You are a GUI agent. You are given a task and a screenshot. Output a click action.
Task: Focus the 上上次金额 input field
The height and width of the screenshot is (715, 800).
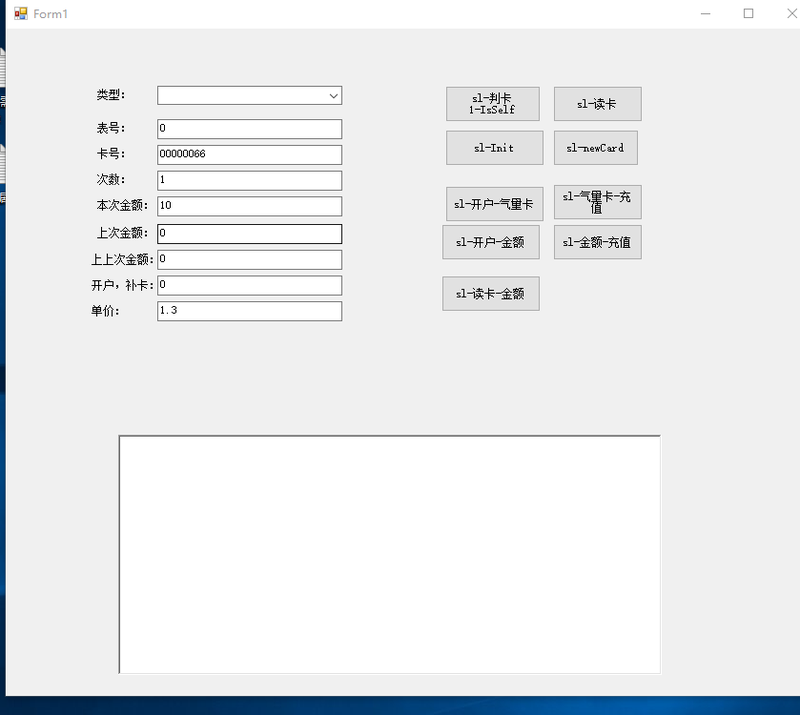[249, 259]
